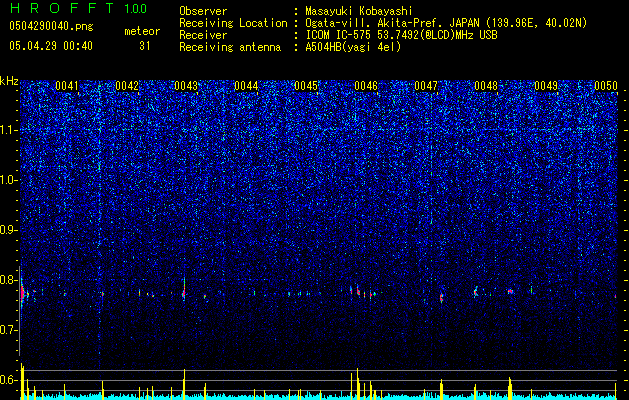Click observer name Masayuki Kobayashi
Image resolution: width=629 pixels, height=400 pixels.
[x=359, y=11]
